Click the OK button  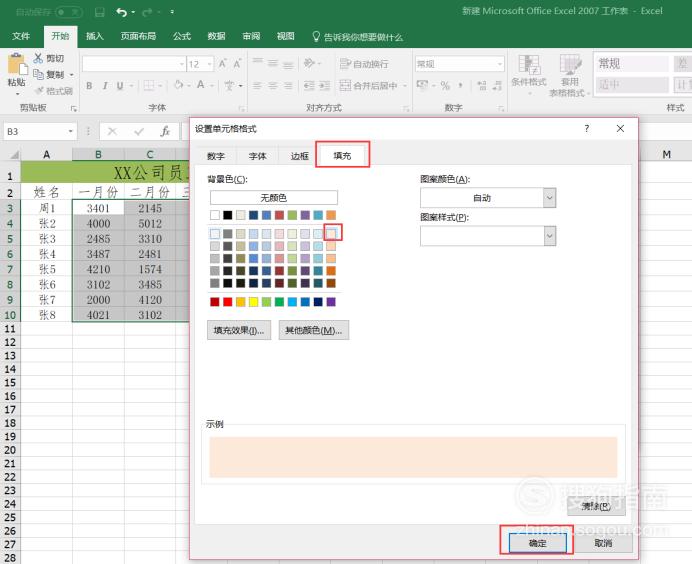537,543
